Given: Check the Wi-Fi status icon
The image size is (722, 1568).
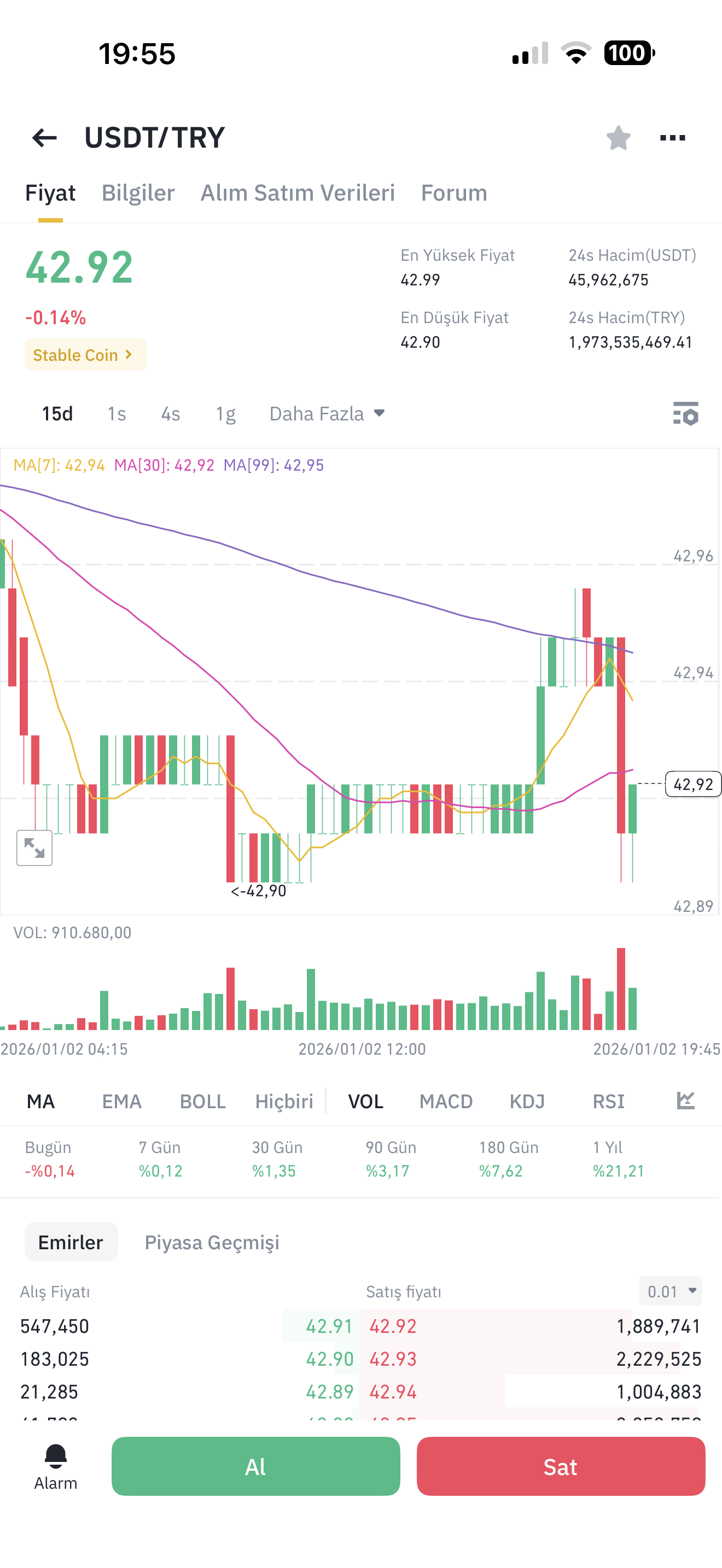Looking at the screenshot, I should (576, 53).
